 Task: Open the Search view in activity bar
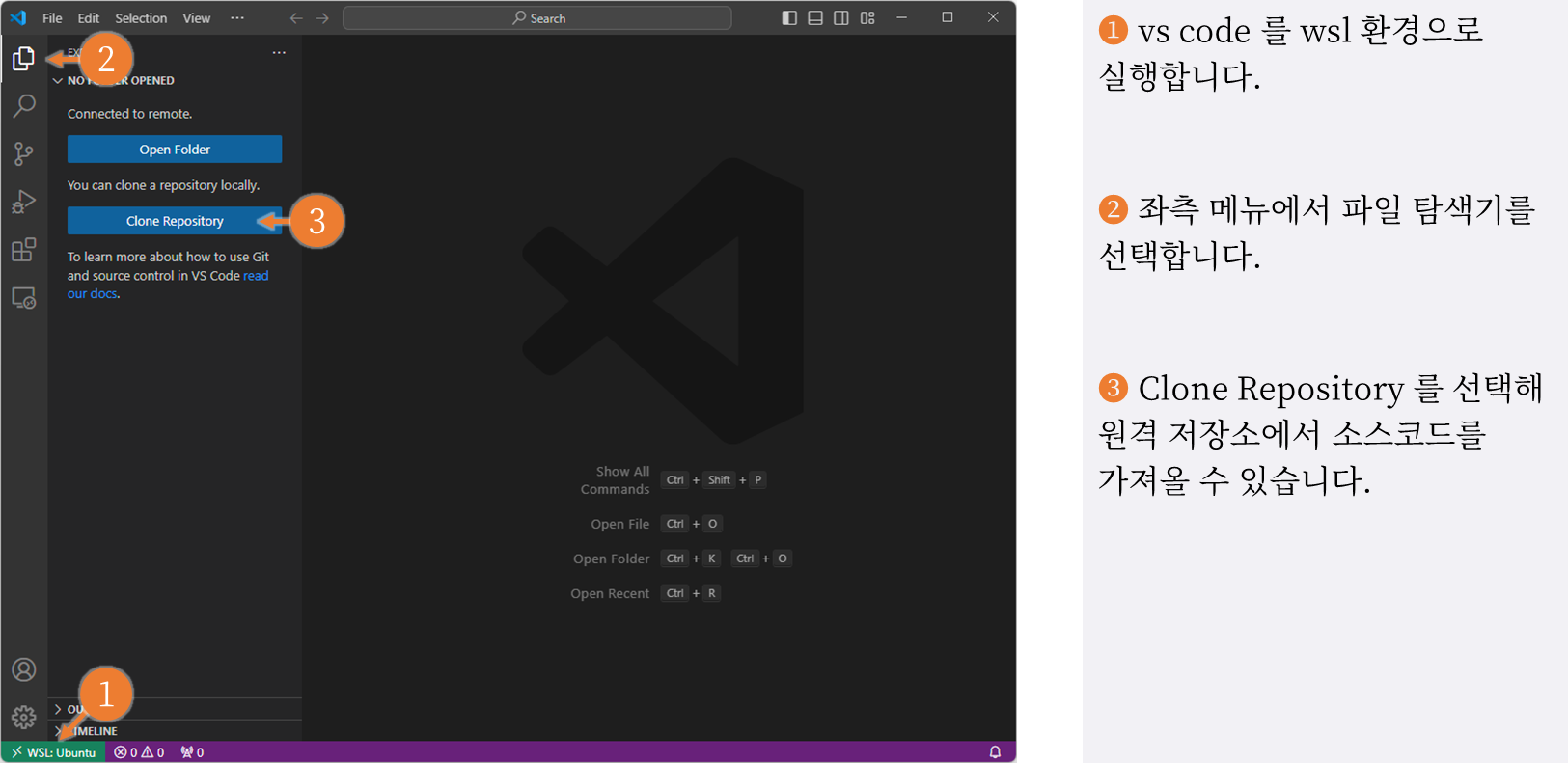tap(23, 105)
